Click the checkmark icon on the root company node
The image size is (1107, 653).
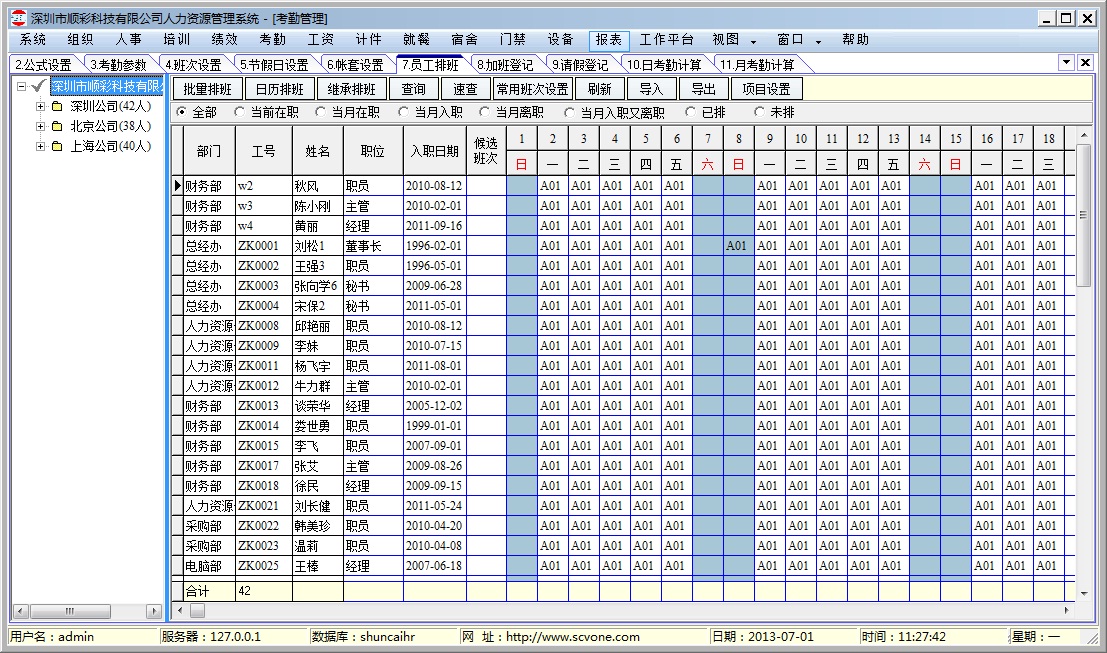(39, 86)
